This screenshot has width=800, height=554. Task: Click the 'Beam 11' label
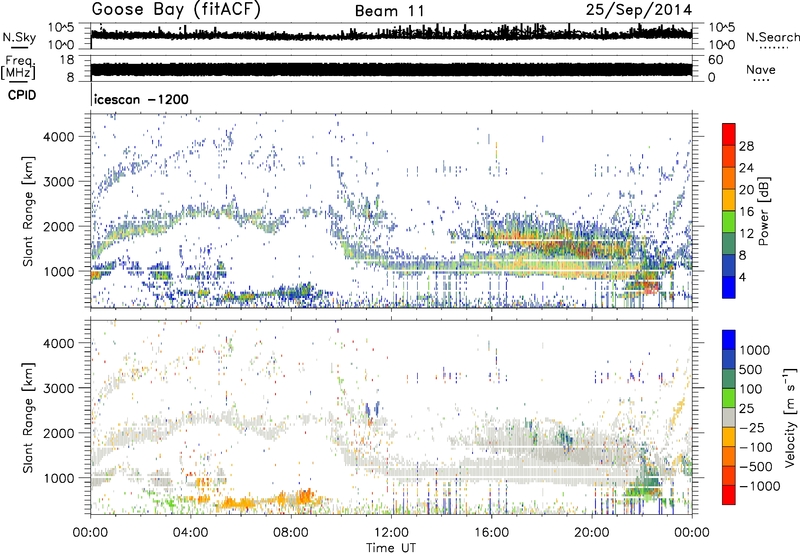click(x=390, y=11)
